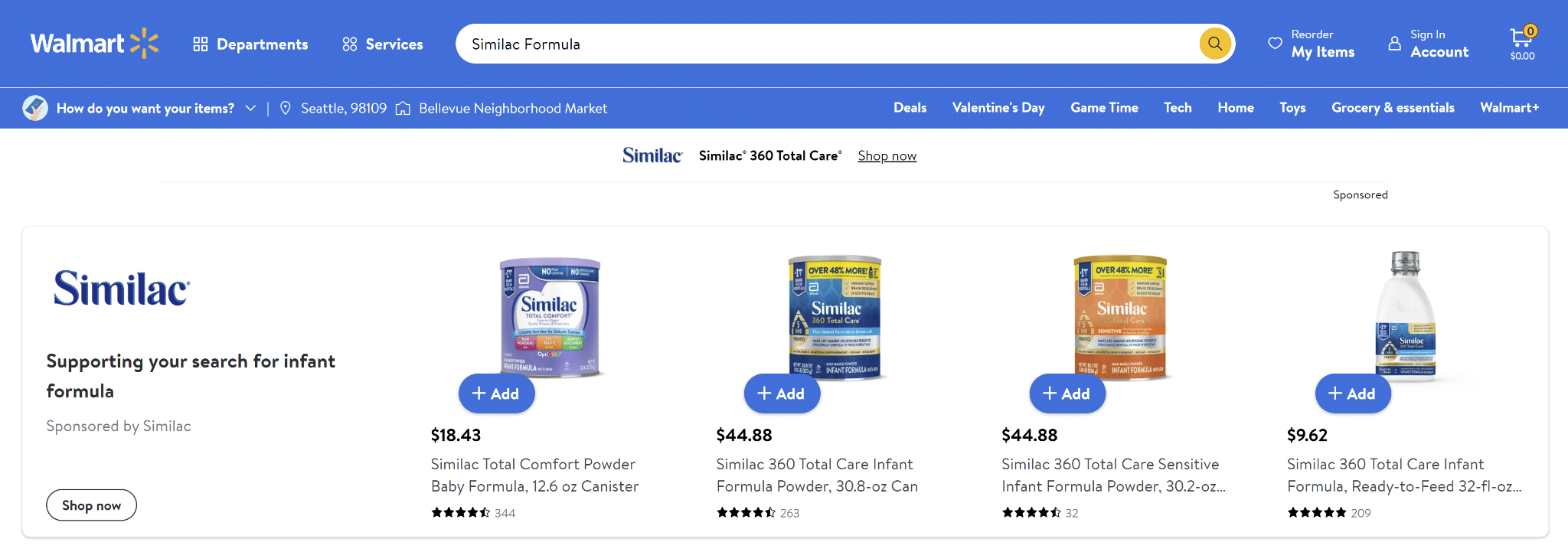Click the Similac 360 Total Care Shop now link
1568x552 pixels.
coord(887,156)
